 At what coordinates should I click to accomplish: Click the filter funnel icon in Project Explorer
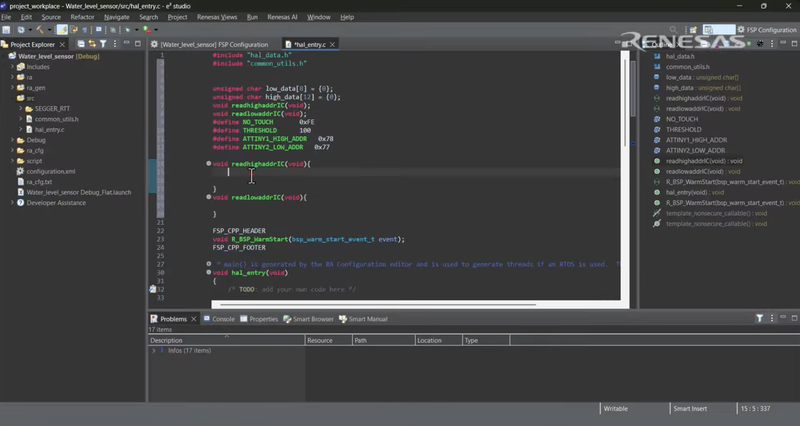(103, 44)
